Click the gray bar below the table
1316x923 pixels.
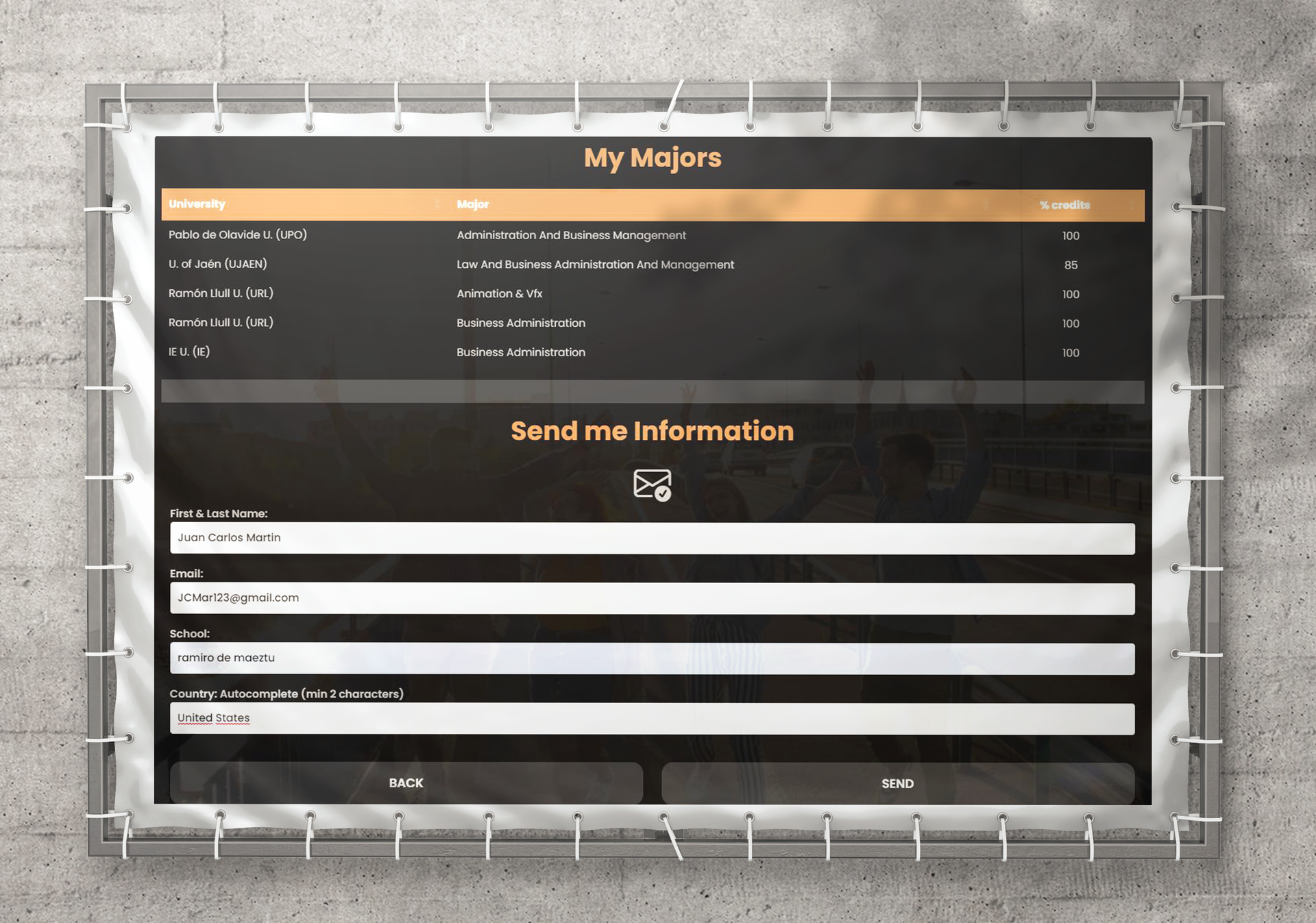coord(652,391)
